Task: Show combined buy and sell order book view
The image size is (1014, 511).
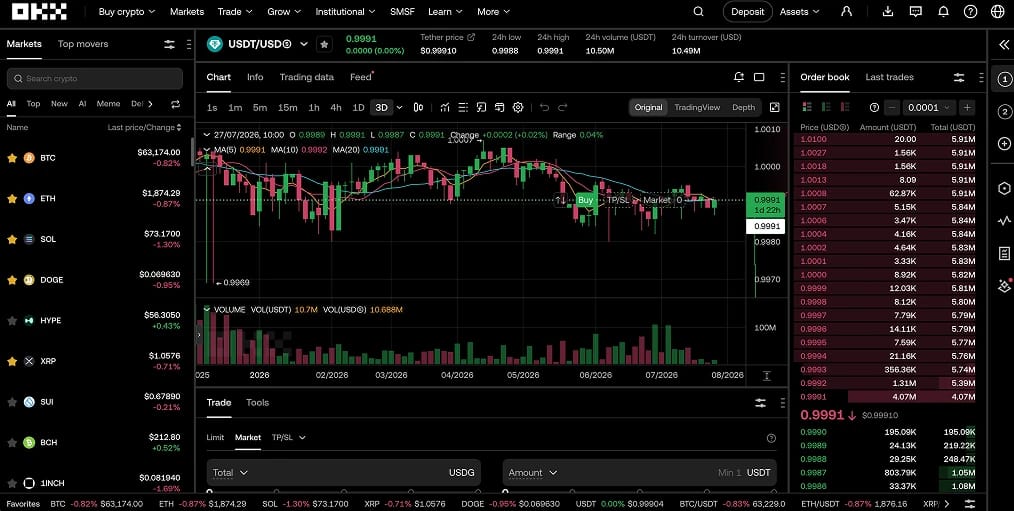Action: (x=806, y=107)
